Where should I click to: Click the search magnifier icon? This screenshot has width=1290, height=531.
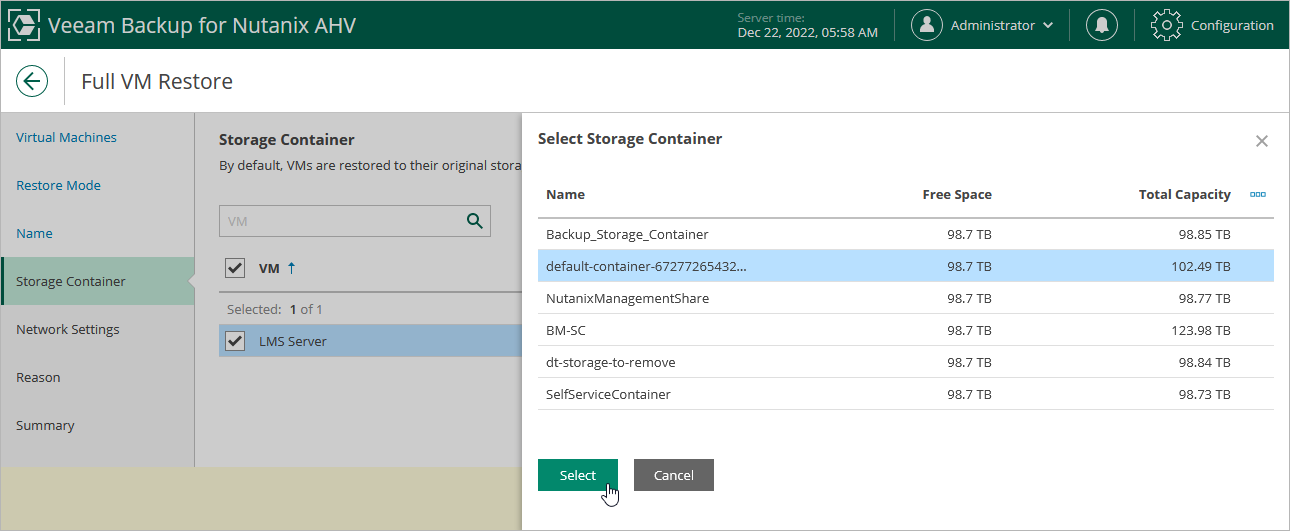click(x=475, y=221)
